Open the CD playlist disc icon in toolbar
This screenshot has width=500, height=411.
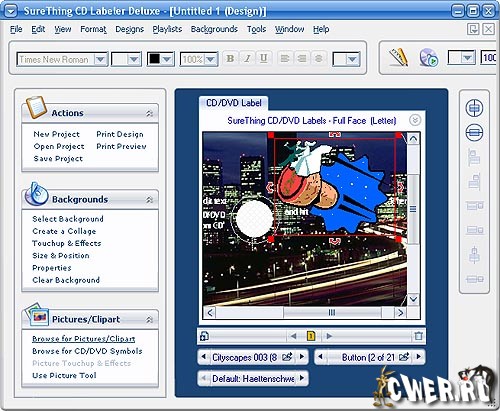(428, 58)
